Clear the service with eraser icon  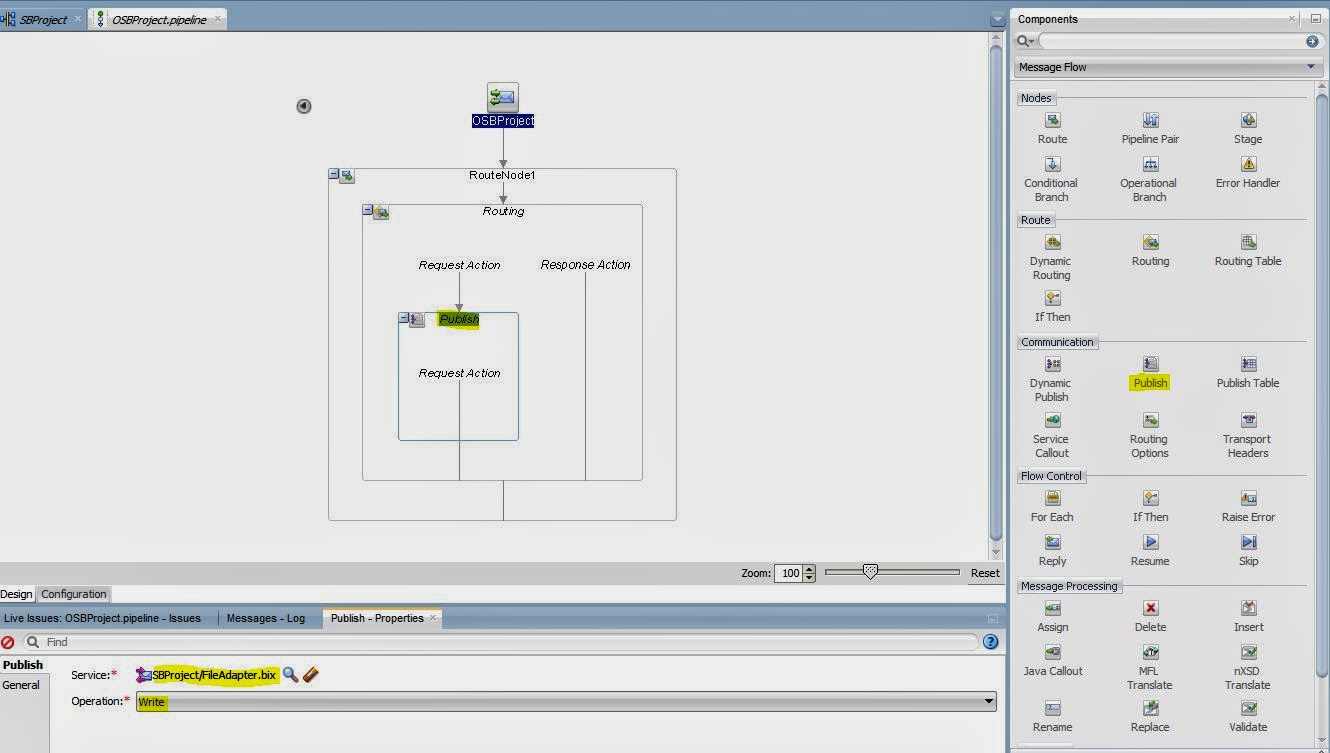tap(311, 675)
